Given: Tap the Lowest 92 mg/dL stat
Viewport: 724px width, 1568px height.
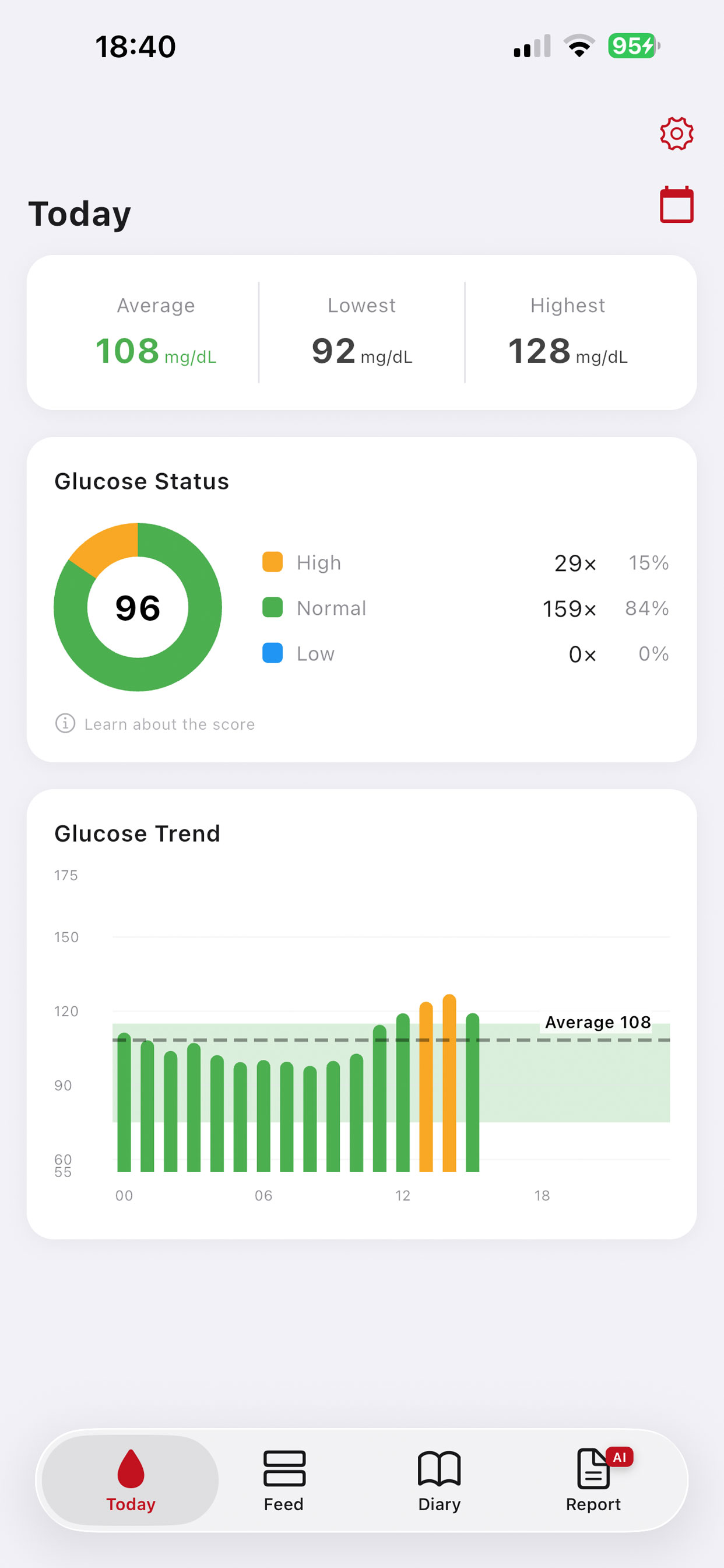Looking at the screenshot, I should coord(362,352).
